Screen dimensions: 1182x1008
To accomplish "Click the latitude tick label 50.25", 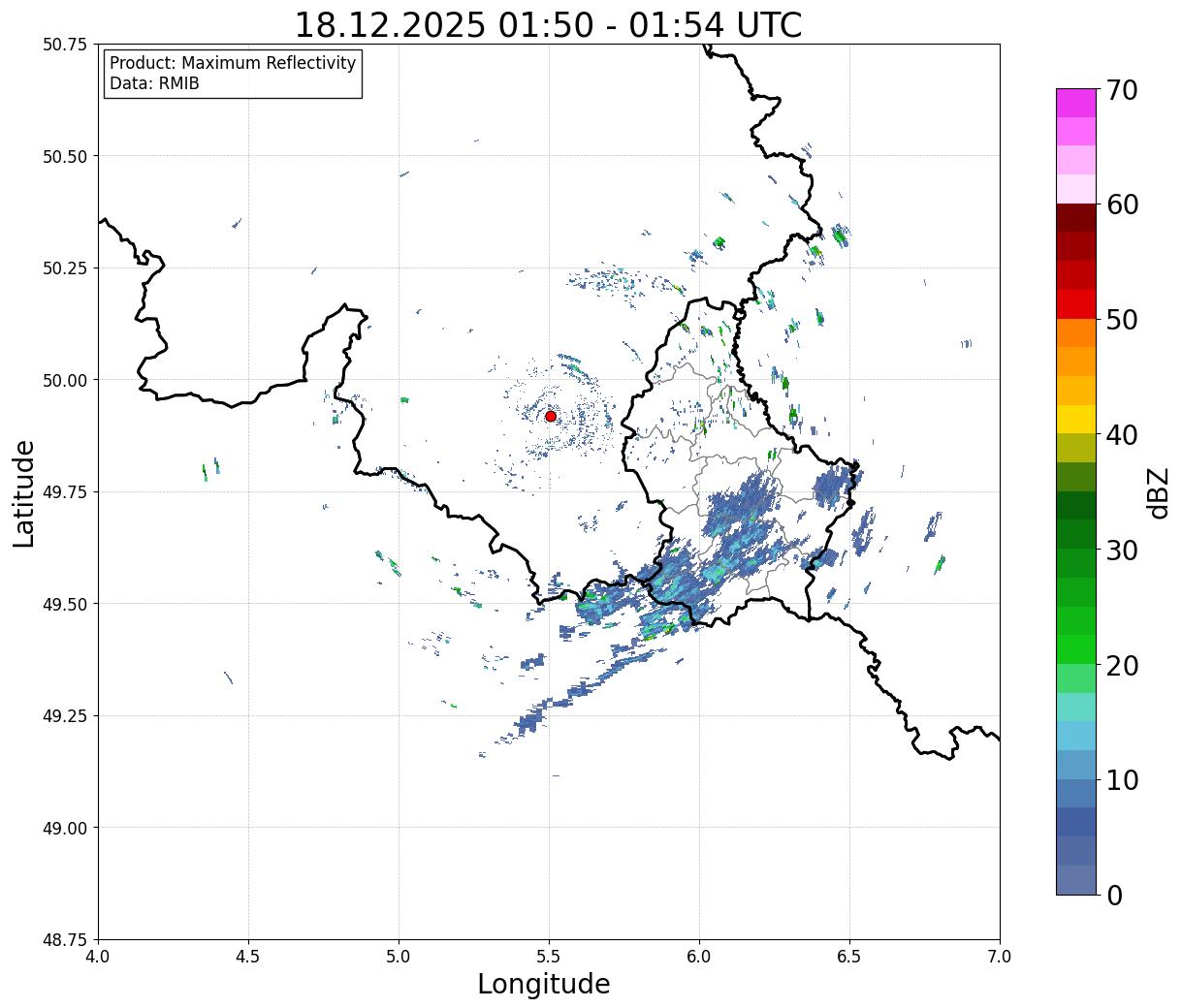I will (64, 268).
